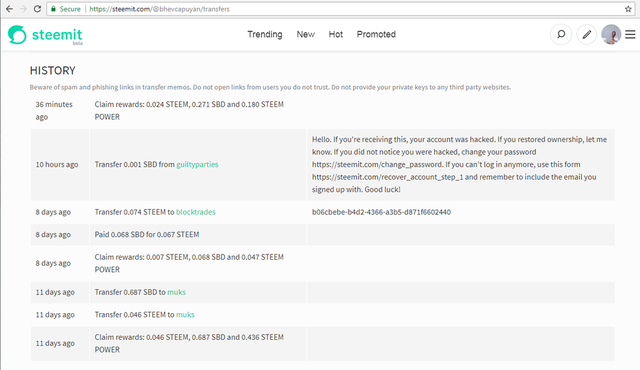Screen dimensions: 640x370
Task: Go to the Trending tab
Action: click(x=264, y=34)
